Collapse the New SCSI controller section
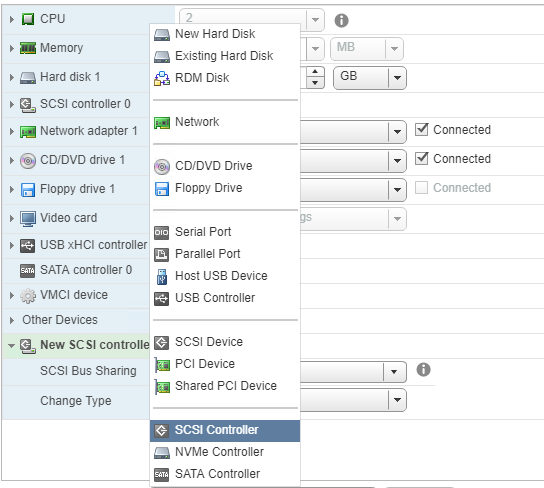 [11, 345]
